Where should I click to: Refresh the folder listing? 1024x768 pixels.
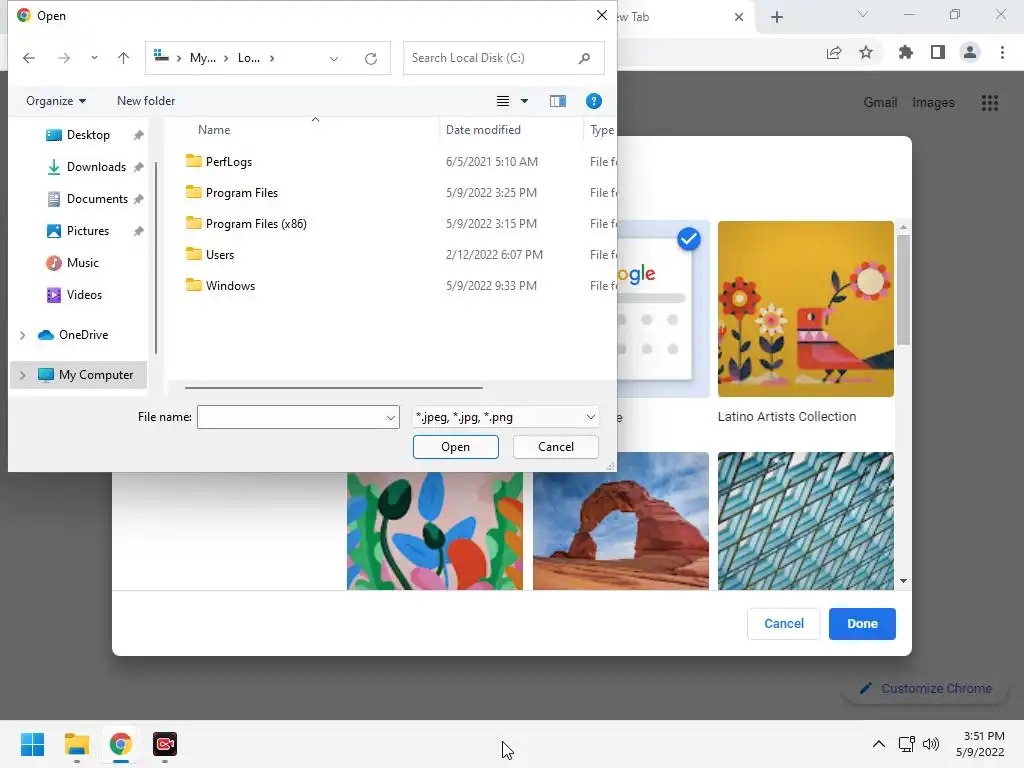point(371,59)
